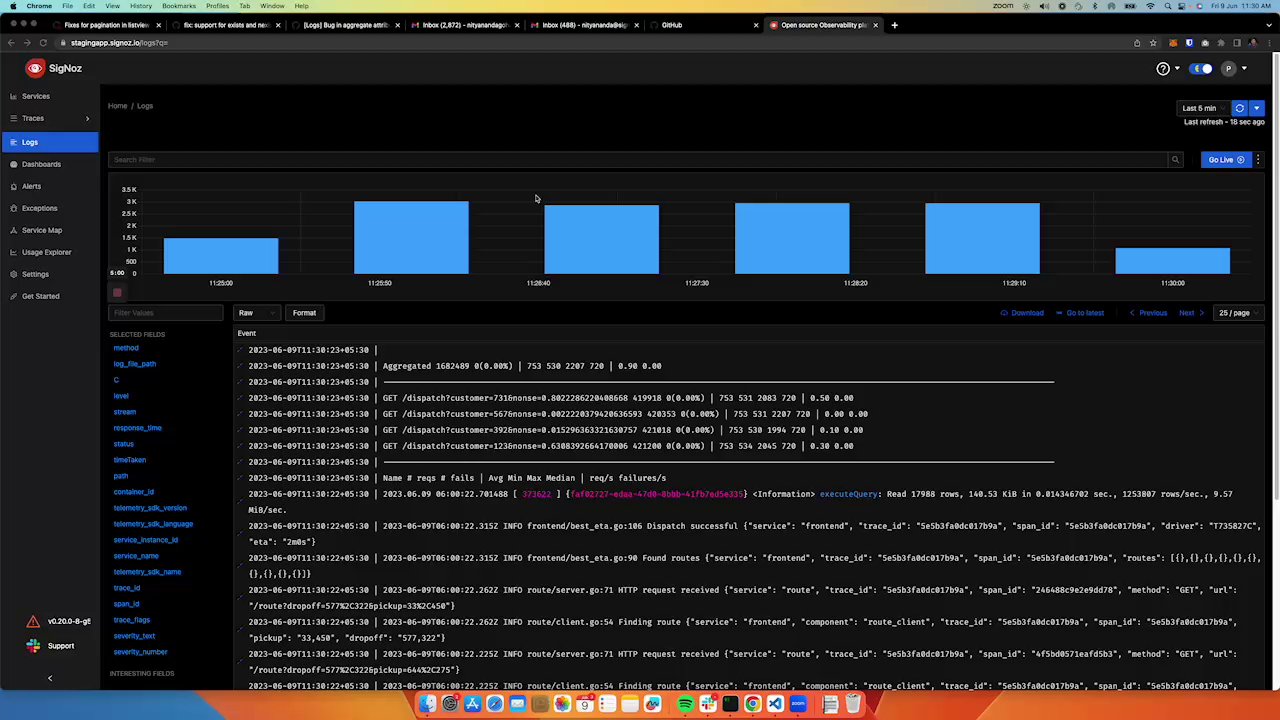The image size is (1280, 720).
Task: Click the help question mark icon
Action: (1163, 69)
